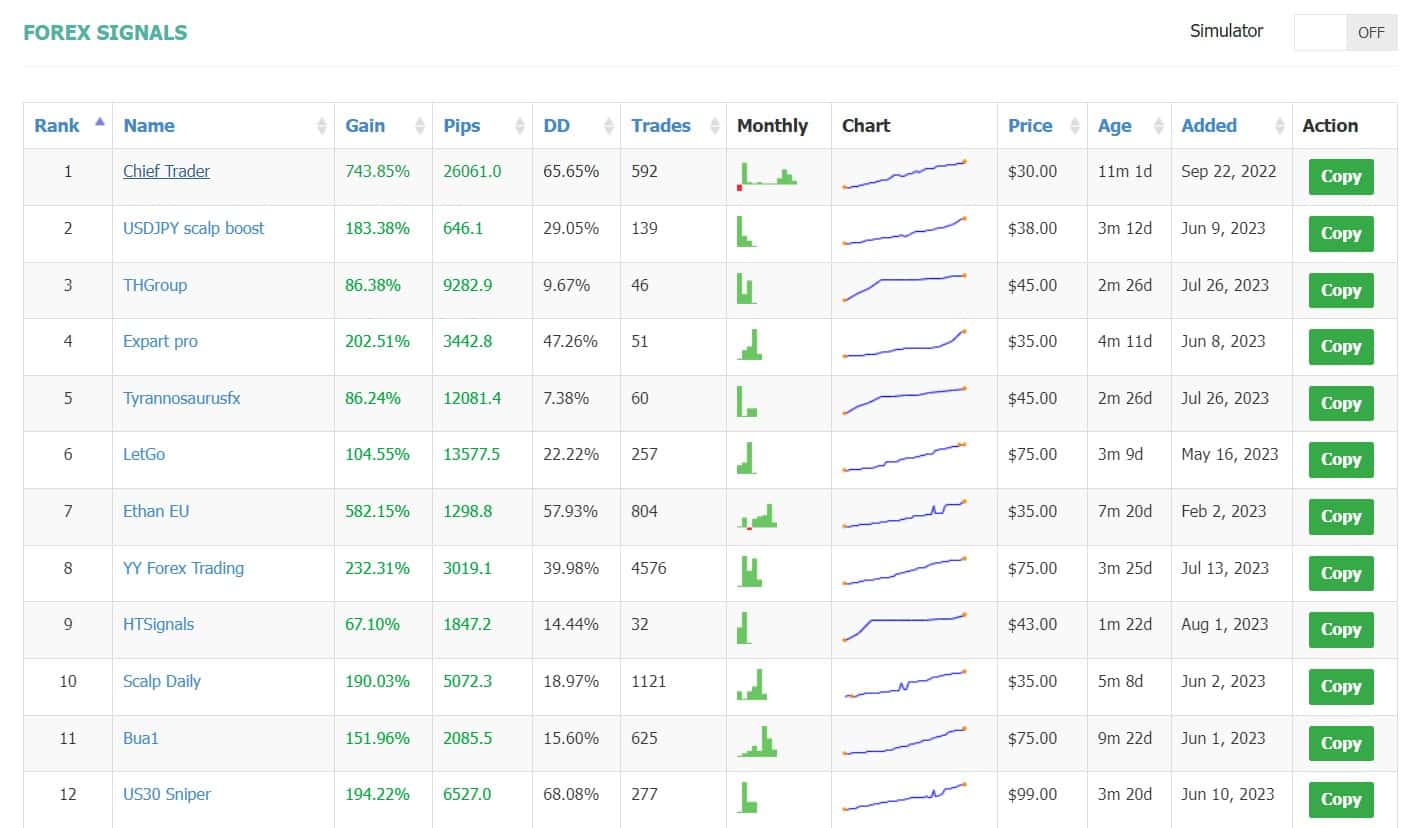Sort table by Age column
Image resolution: width=1416 pixels, height=828 pixels.
tap(1130, 126)
